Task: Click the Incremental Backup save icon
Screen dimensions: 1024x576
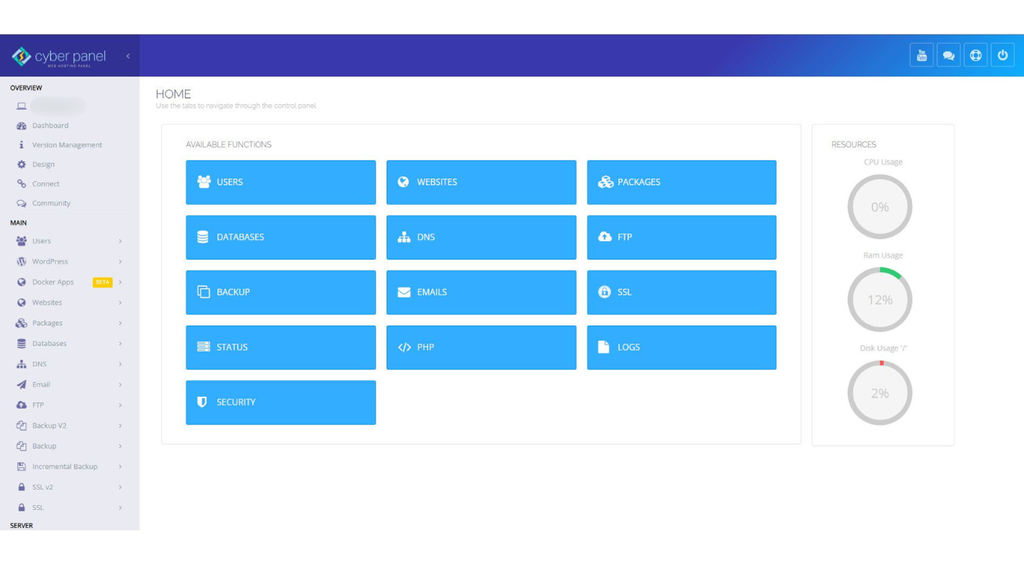Action: (x=22, y=466)
